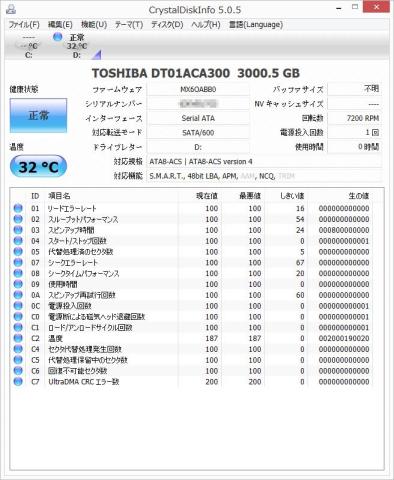Click status orb for 07 シークエラーレート

point(18,263)
